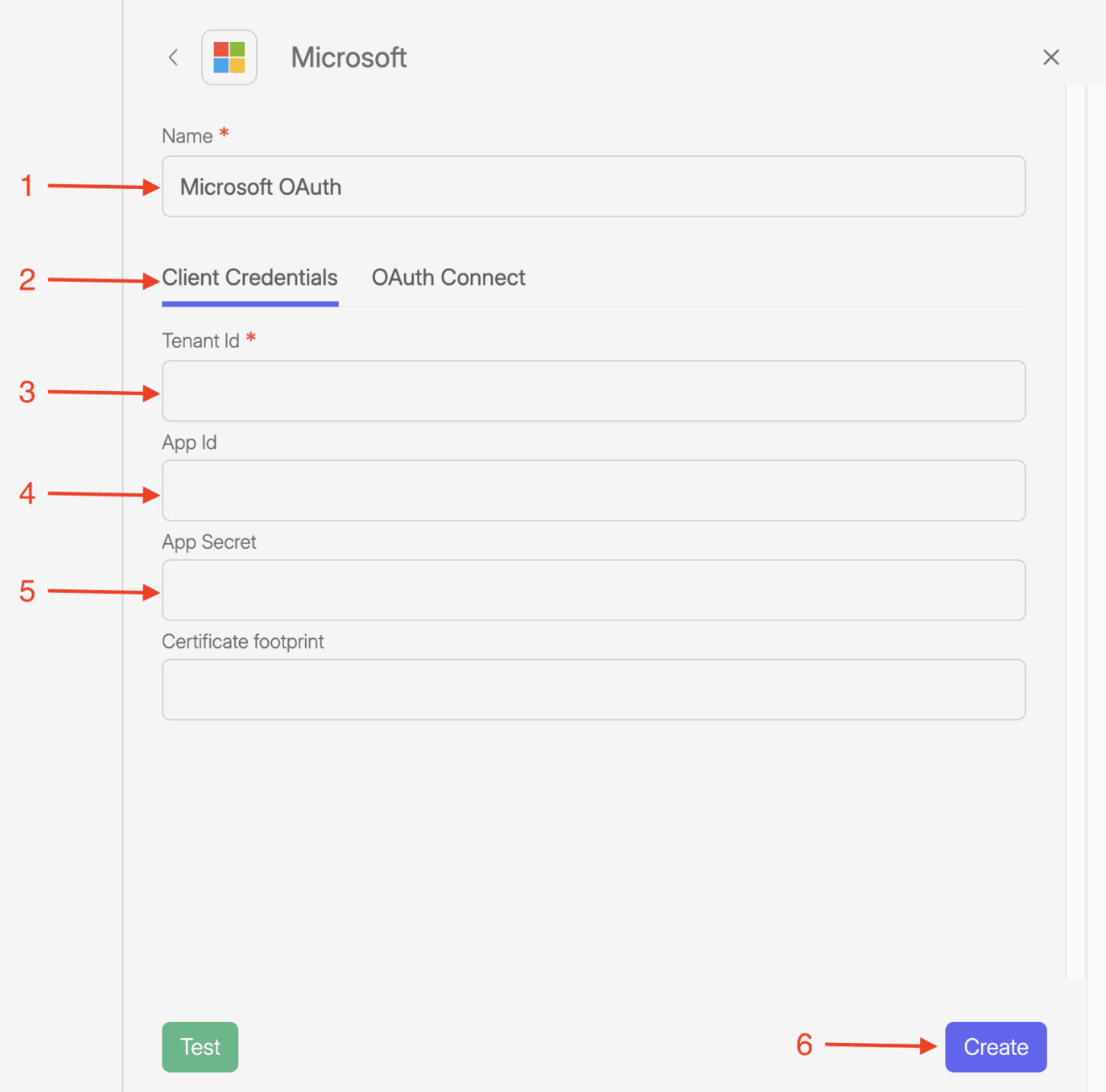
Task: Click the Name field label
Action: pyautogui.click(x=187, y=136)
